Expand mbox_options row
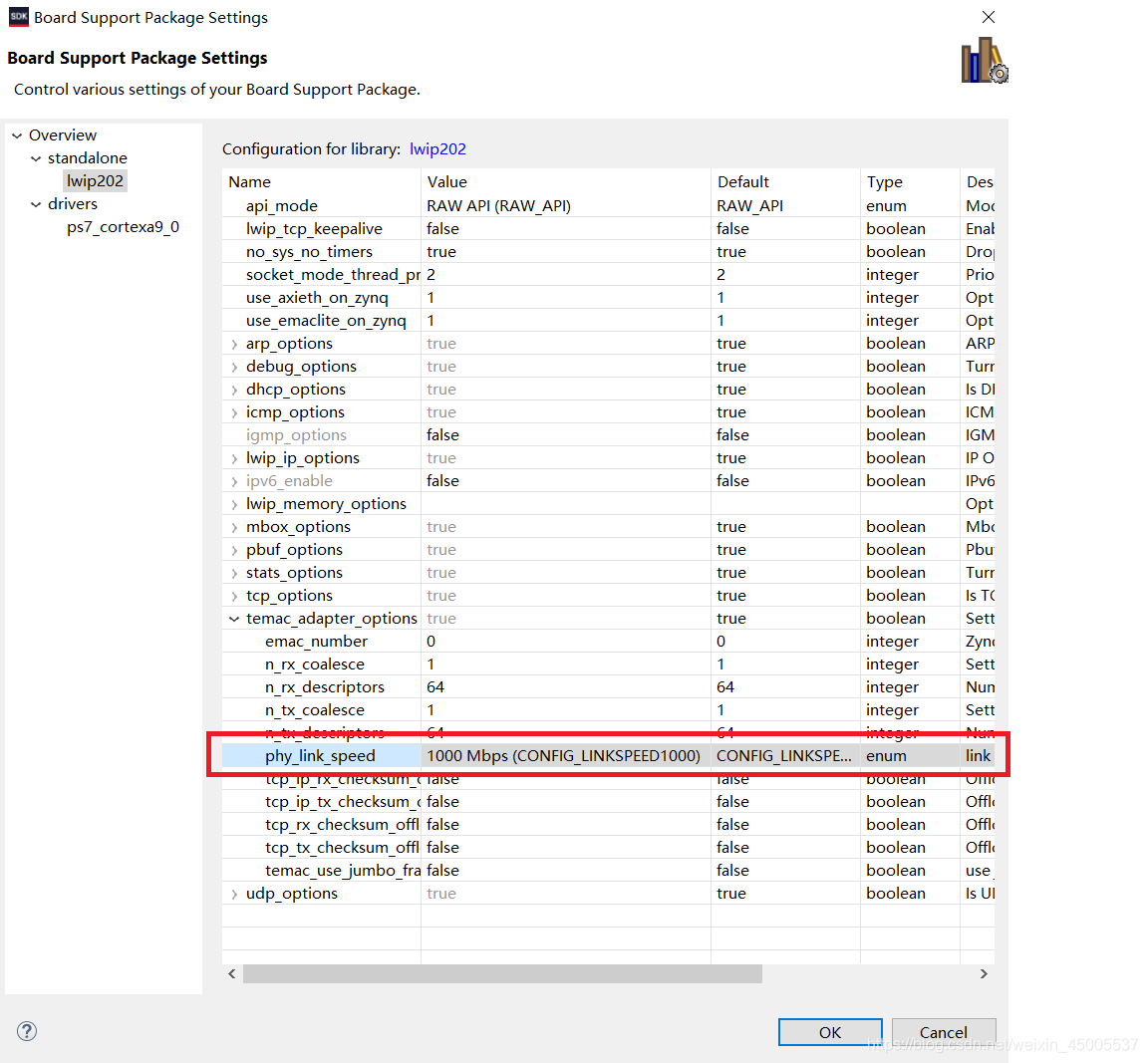 234,528
